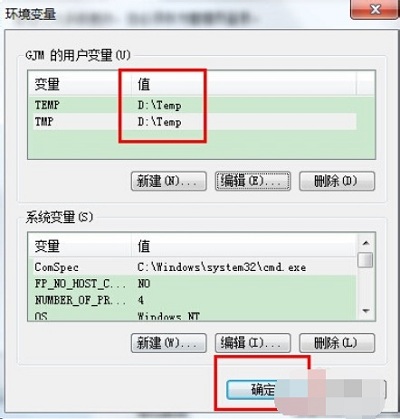Click 删除(L) button for system variables

pos(337,343)
